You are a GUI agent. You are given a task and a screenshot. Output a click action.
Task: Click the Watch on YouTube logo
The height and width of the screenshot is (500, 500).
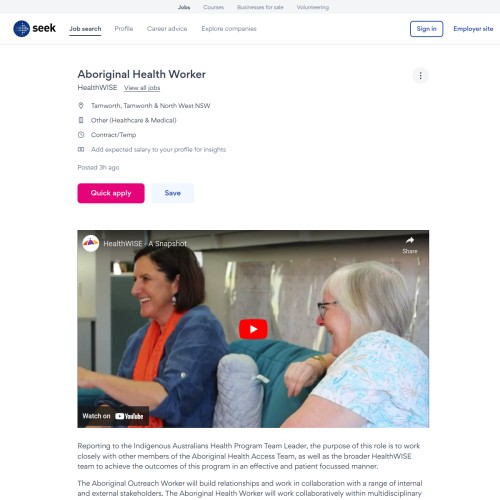(x=129, y=416)
